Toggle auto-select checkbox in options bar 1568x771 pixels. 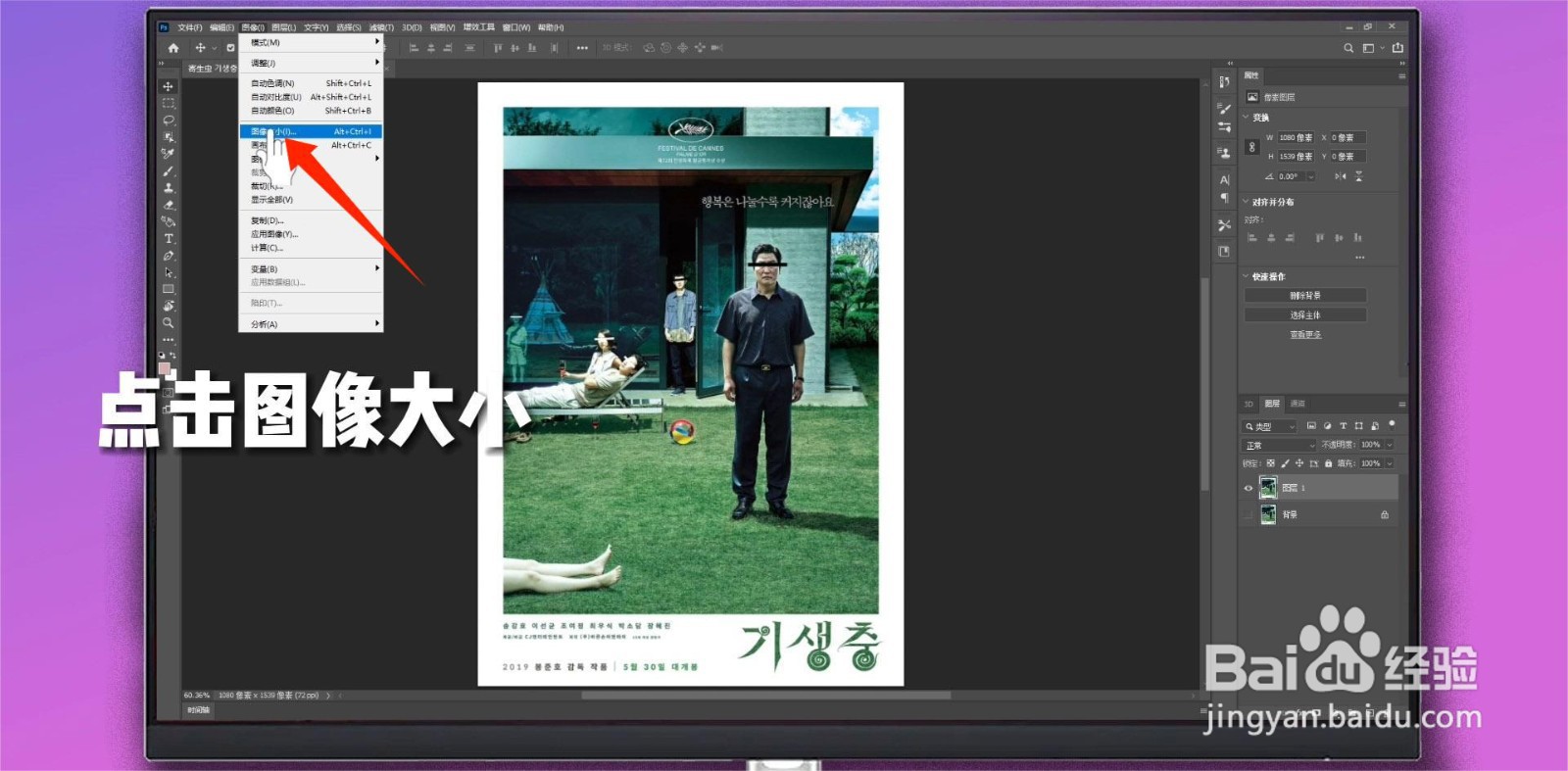point(230,47)
